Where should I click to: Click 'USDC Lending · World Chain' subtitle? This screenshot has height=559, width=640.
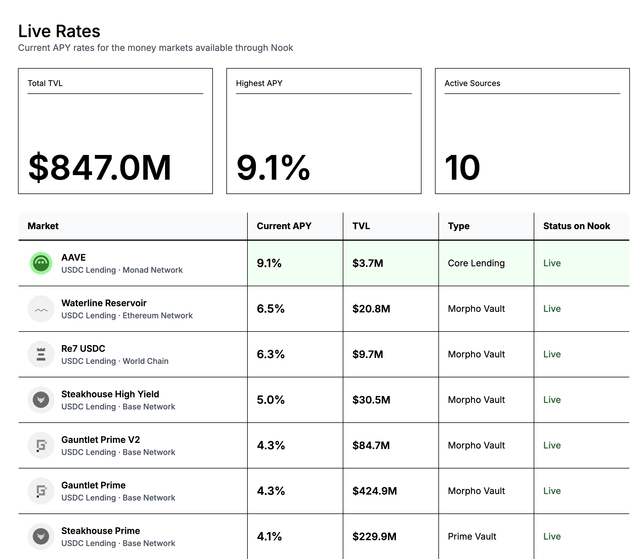tap(115, 361)
